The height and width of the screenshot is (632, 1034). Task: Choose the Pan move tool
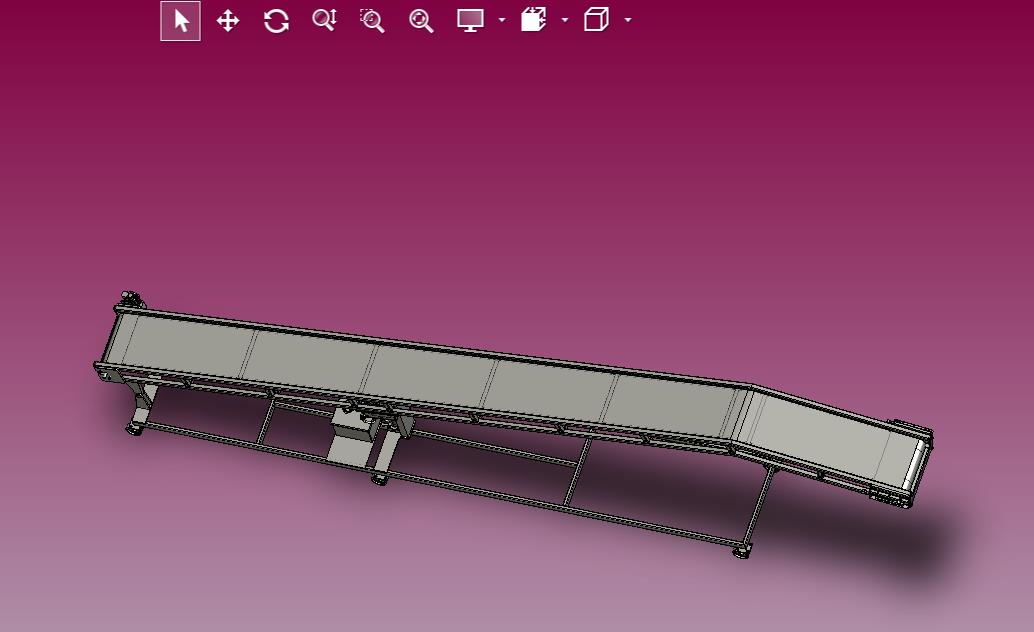point(228,21)
